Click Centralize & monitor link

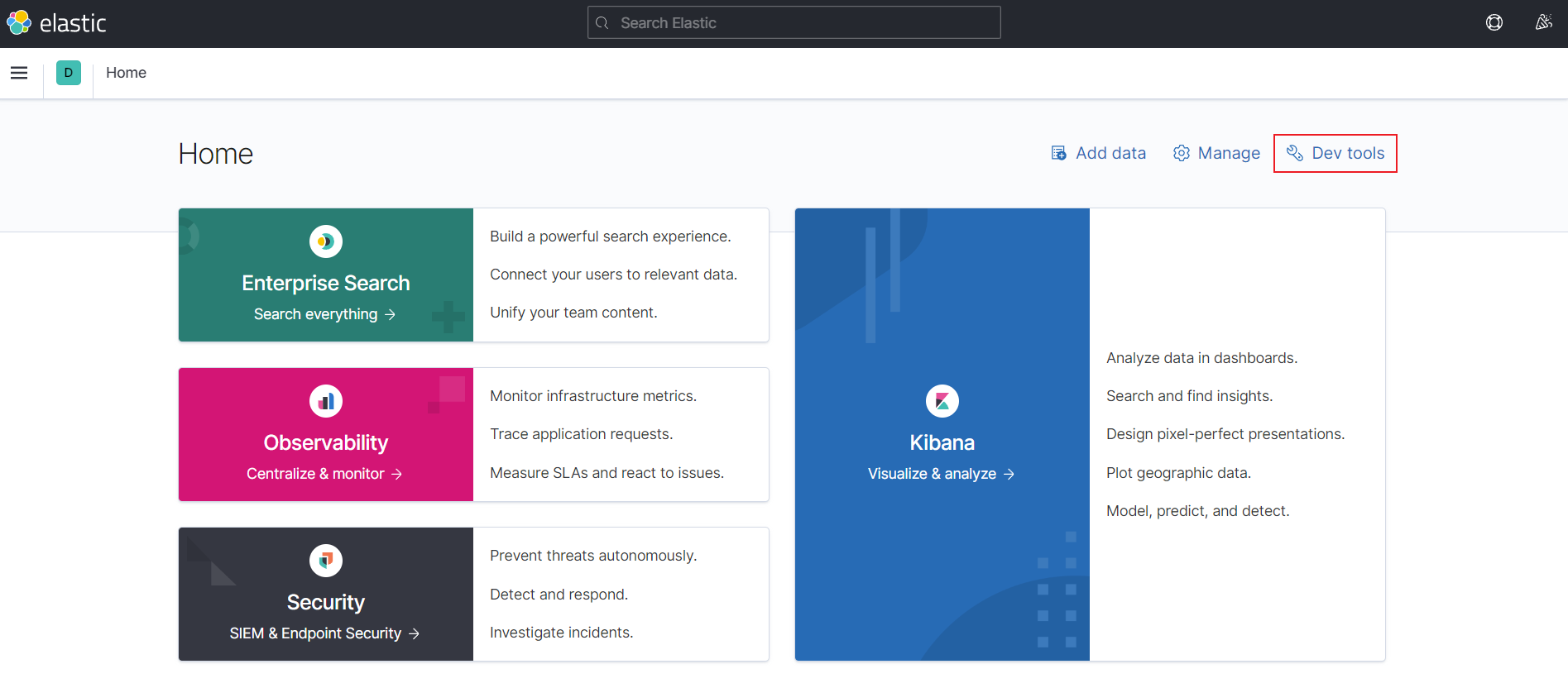point(324,474)
